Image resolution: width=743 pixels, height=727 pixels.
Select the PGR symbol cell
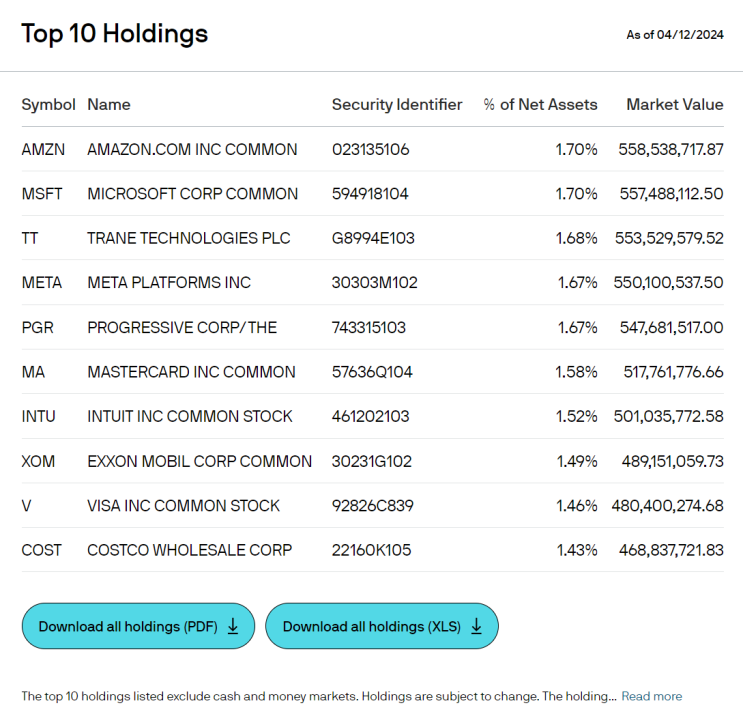tap(37, 327)
